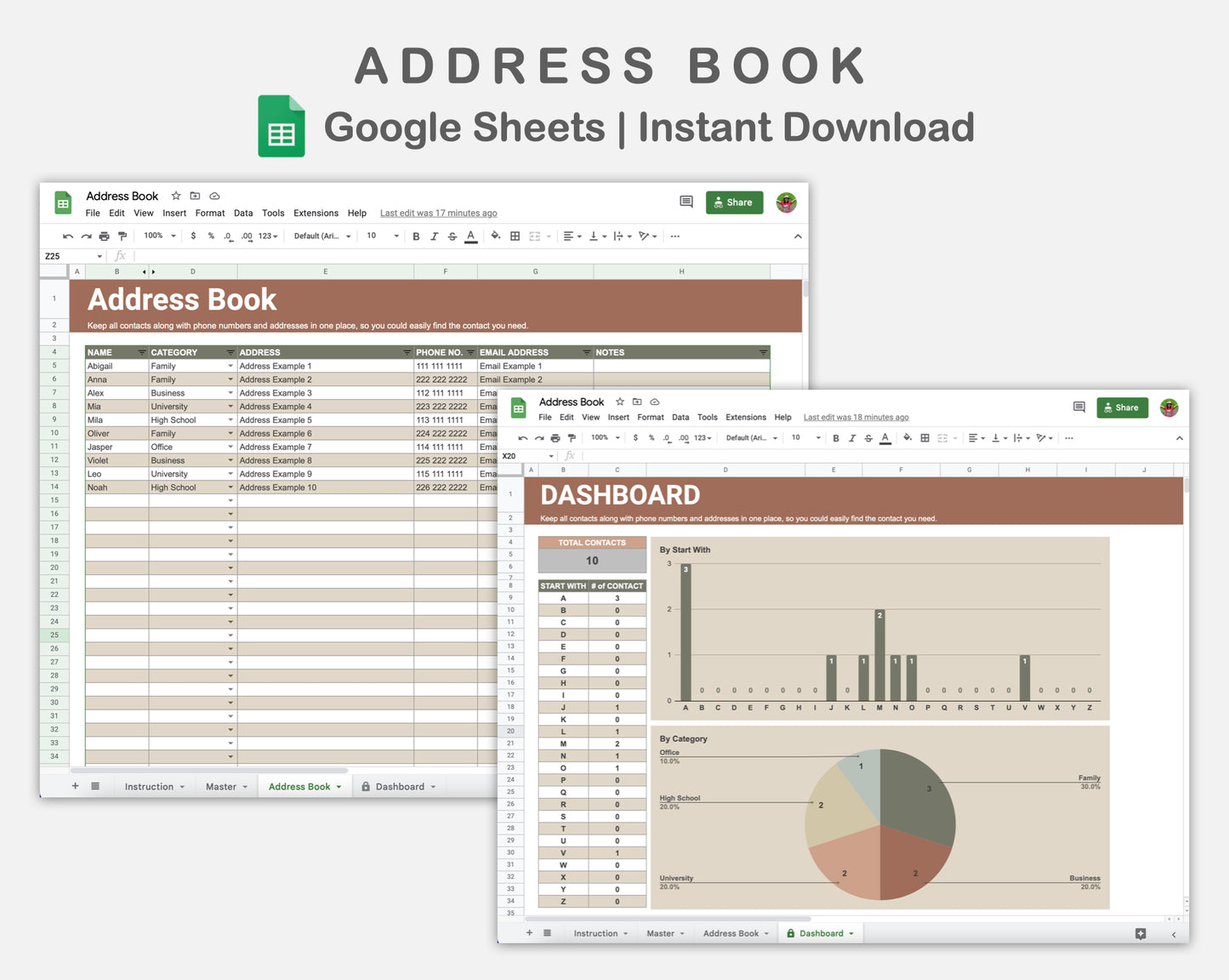The height and width of the screenshot is (980, 1229).
Task: Open category dropdown for Abigail's row
Action: click(230, 366)
